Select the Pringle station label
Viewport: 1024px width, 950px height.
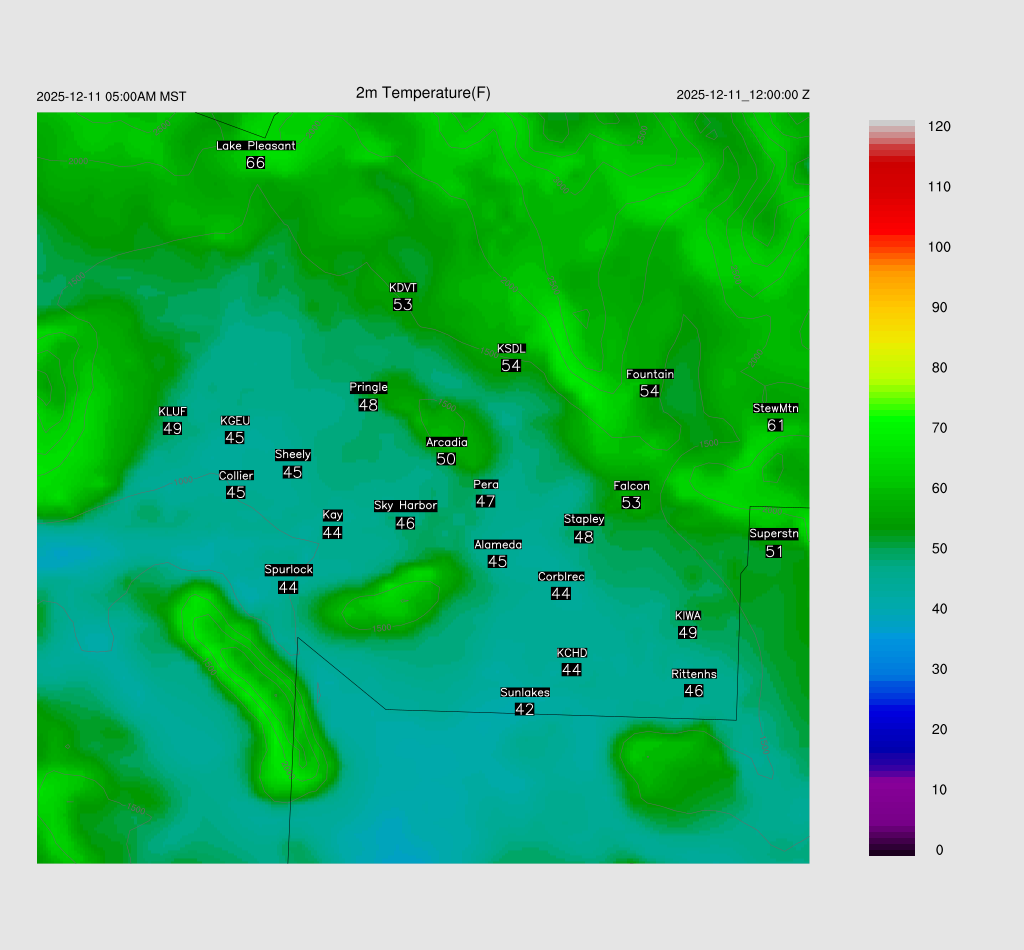(x=368, y=387)
